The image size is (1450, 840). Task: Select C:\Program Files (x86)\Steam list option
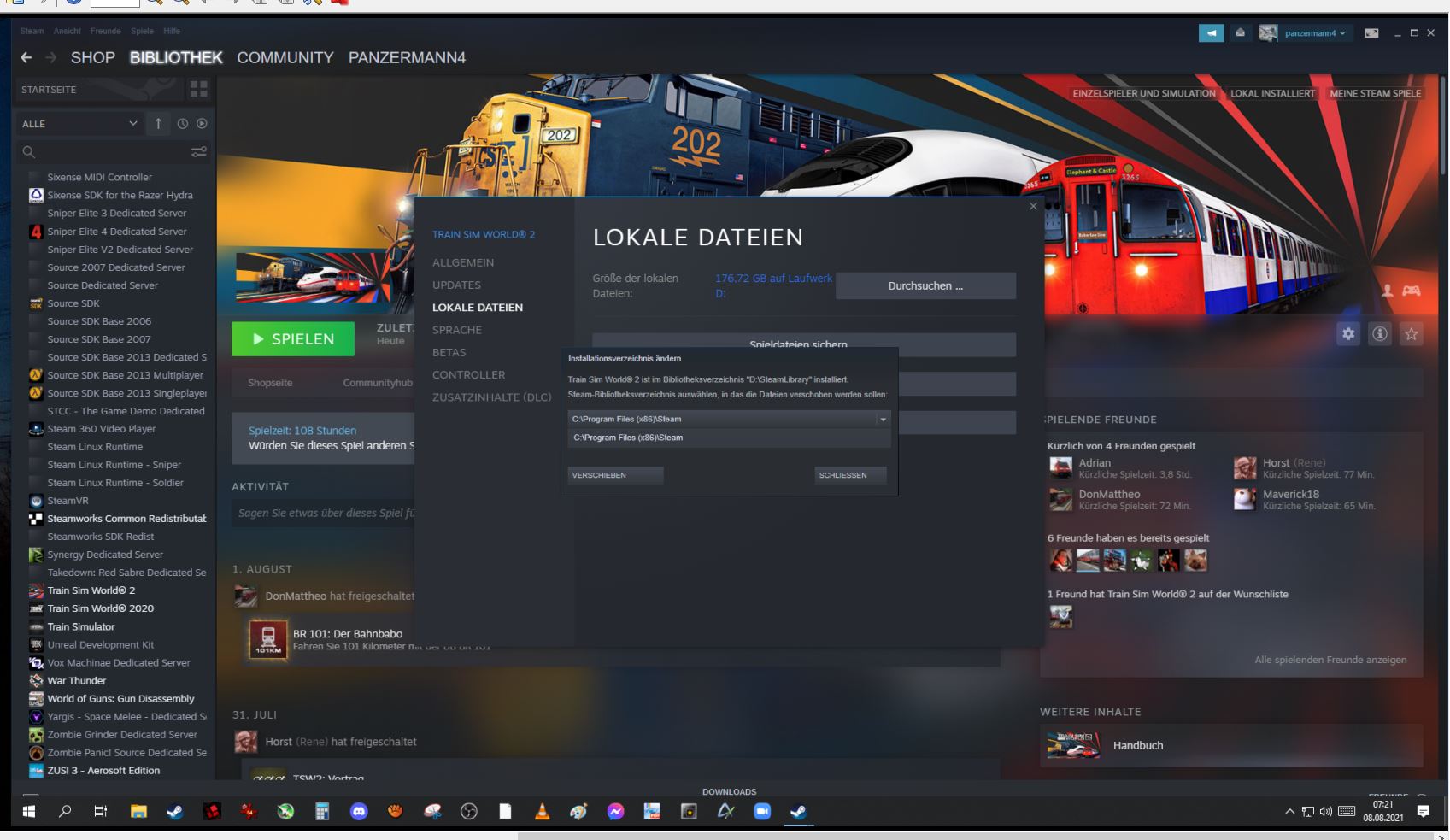(x=729, y=438)
